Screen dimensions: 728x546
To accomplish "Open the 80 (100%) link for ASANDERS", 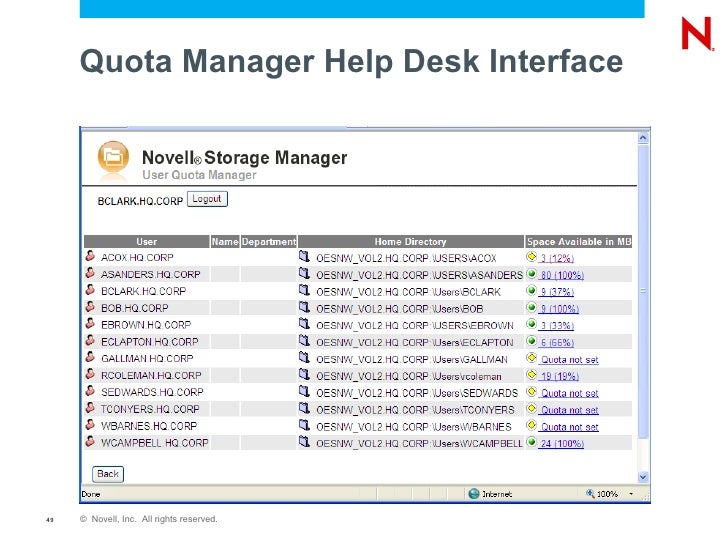I will [x=562, y=275].
